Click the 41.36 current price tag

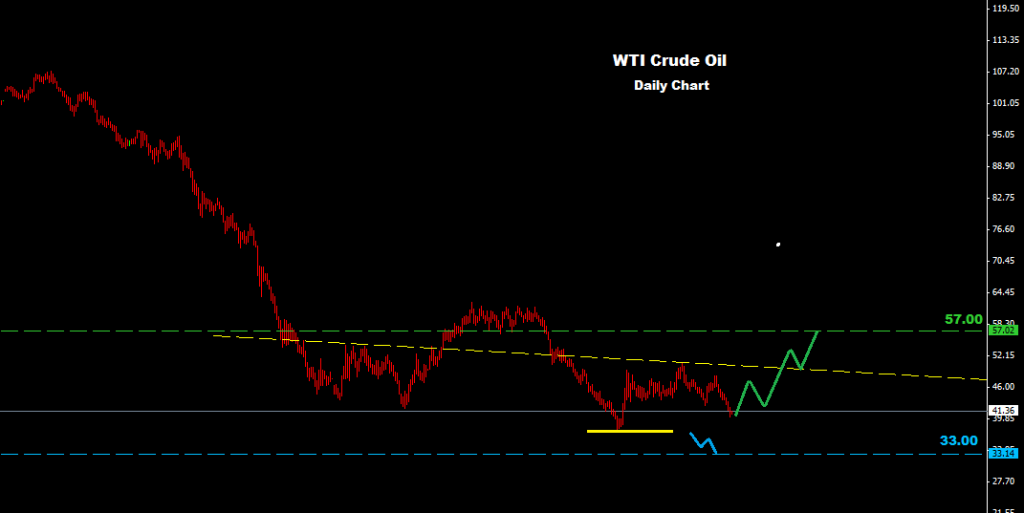[x=1002, y=411]
